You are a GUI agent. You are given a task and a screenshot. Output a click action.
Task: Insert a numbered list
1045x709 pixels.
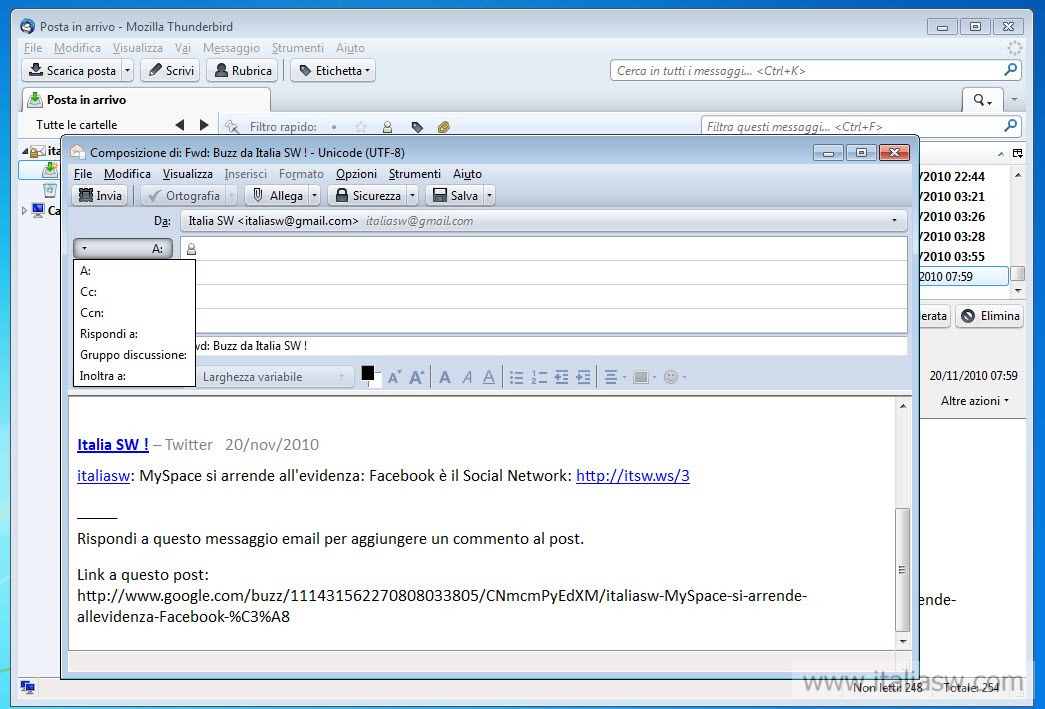[538, 377]
